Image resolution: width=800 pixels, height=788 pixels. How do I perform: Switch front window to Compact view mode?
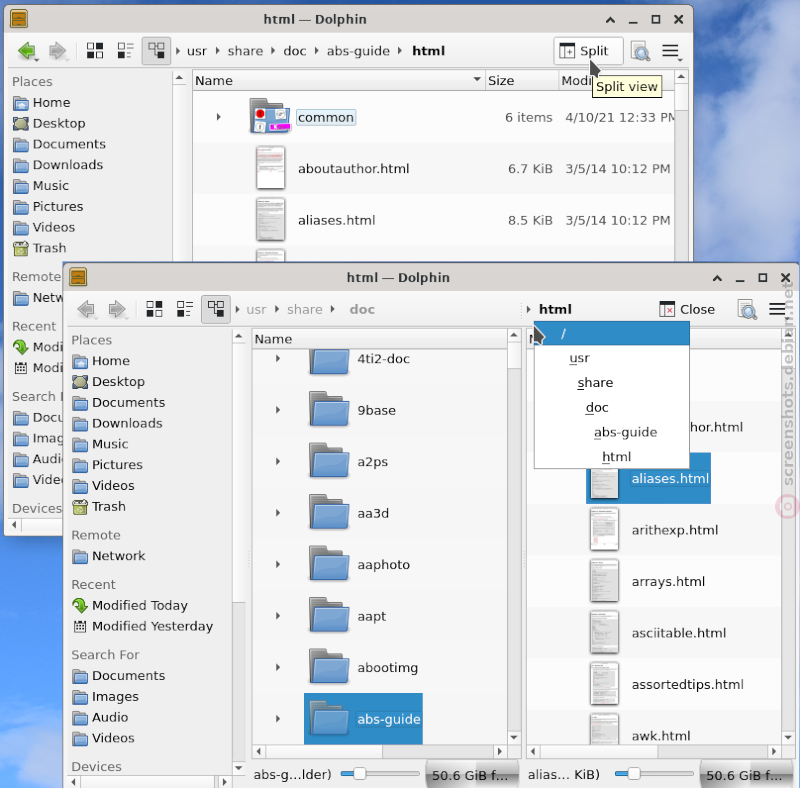(185, 309)
